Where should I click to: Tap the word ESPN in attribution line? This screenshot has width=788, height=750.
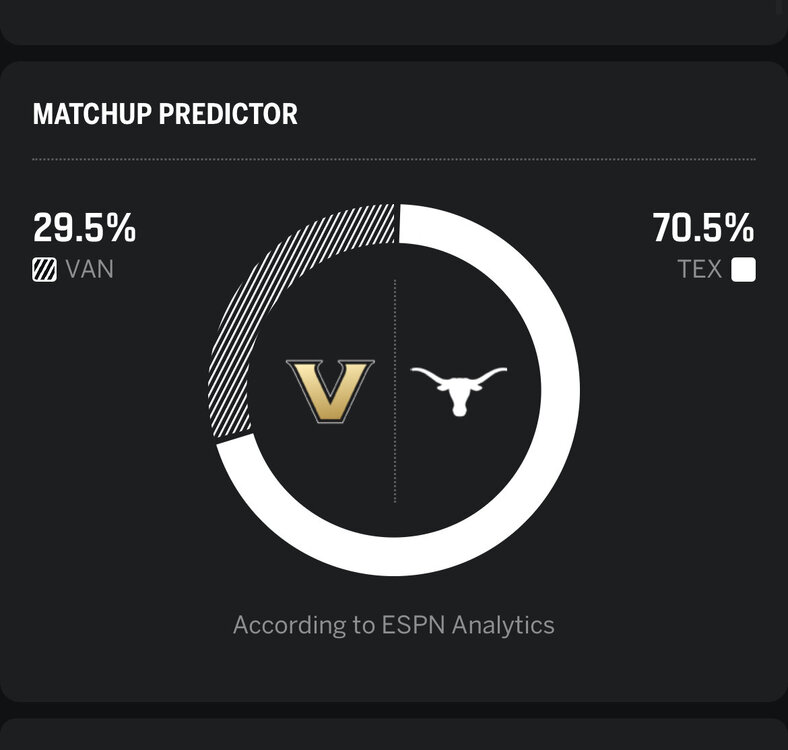[x=413, y=625]
